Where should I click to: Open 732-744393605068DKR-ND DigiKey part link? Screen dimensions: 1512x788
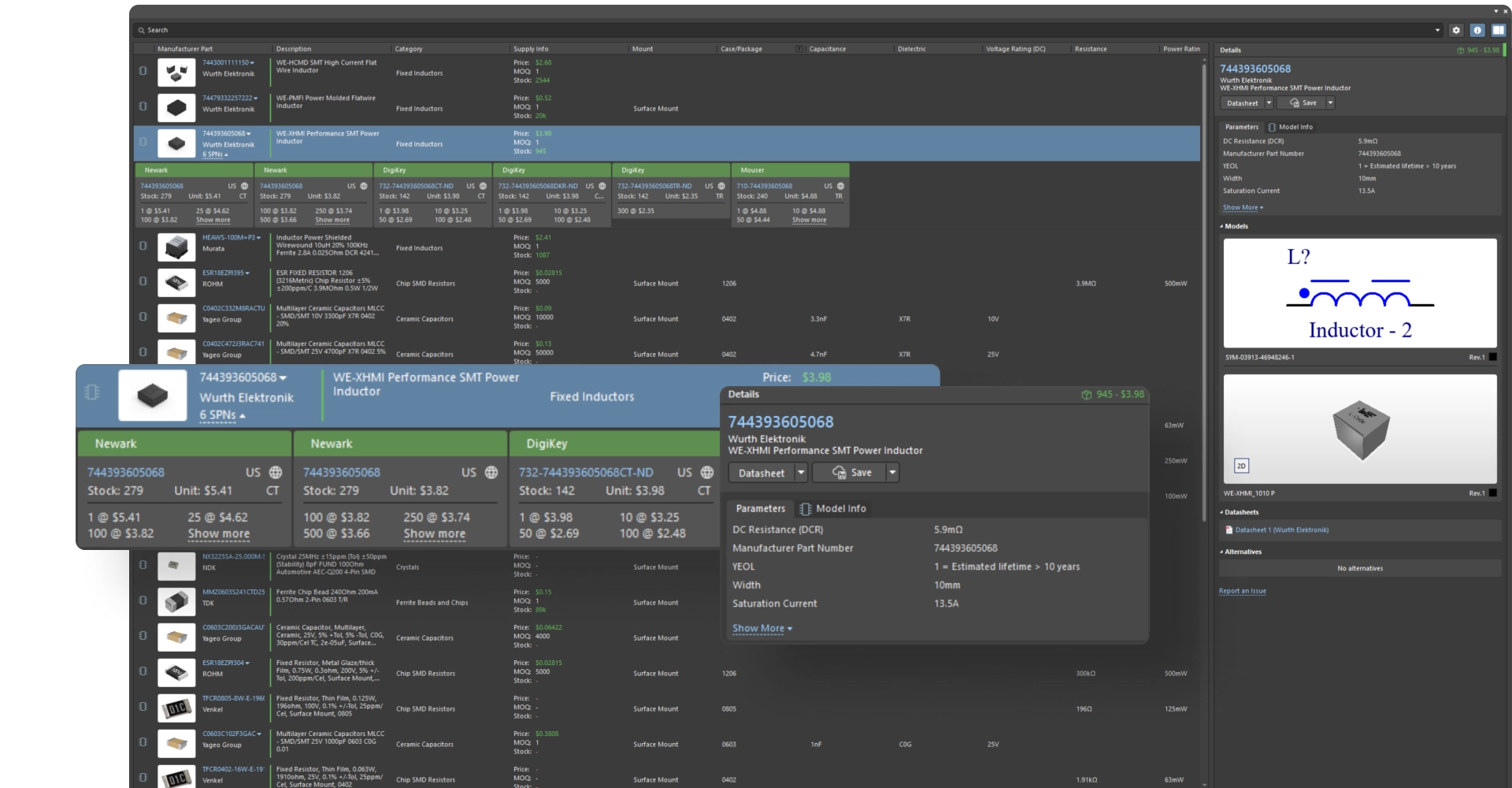pyautogui.click(x=538, y=187)
